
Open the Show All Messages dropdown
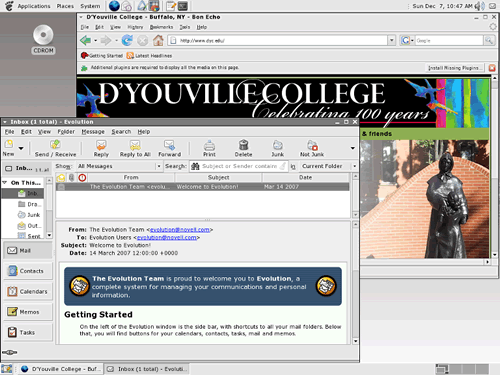119,166
